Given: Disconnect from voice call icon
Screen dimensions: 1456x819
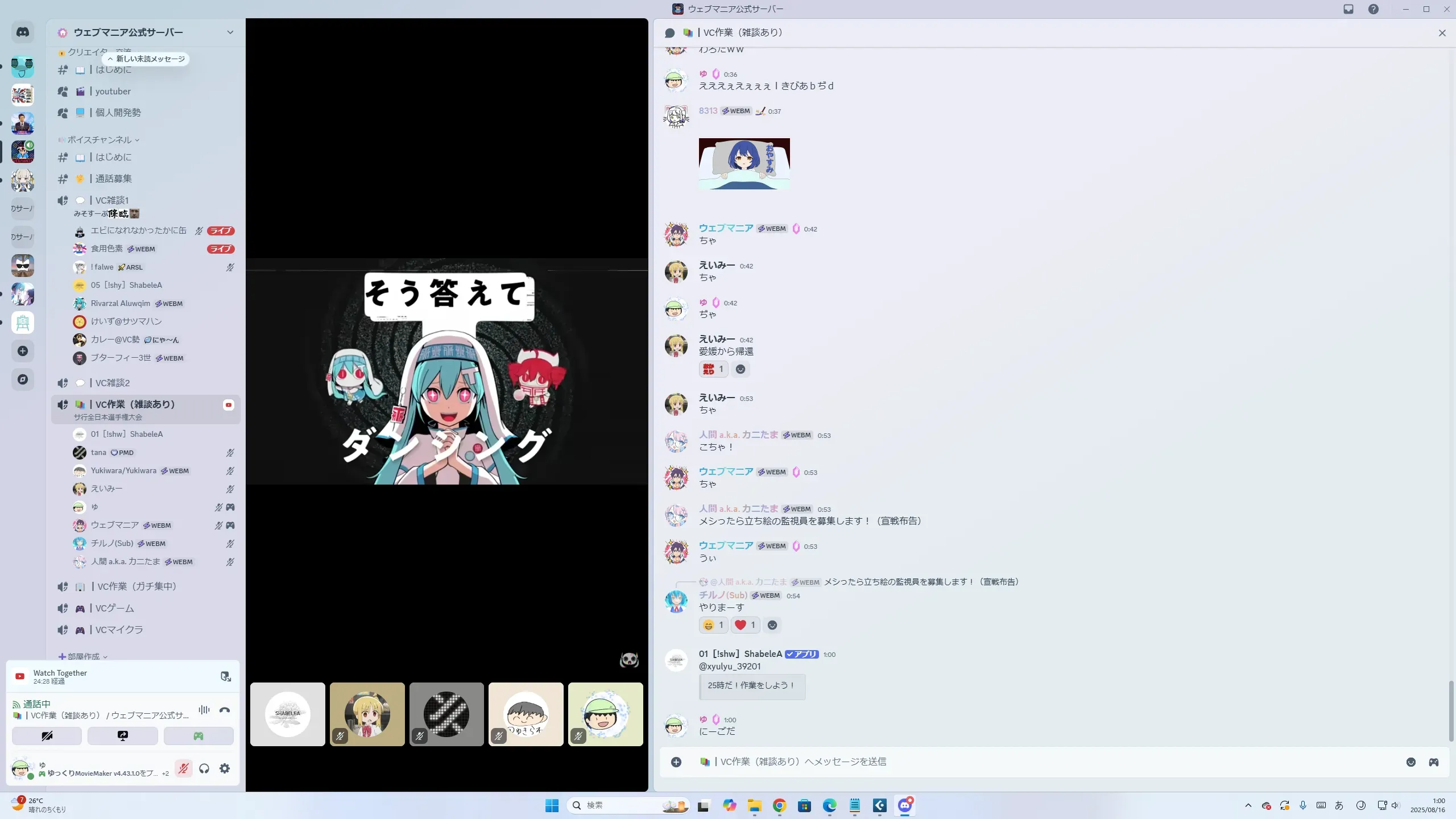Looking at the screenshot, I should tap(225, 710).
